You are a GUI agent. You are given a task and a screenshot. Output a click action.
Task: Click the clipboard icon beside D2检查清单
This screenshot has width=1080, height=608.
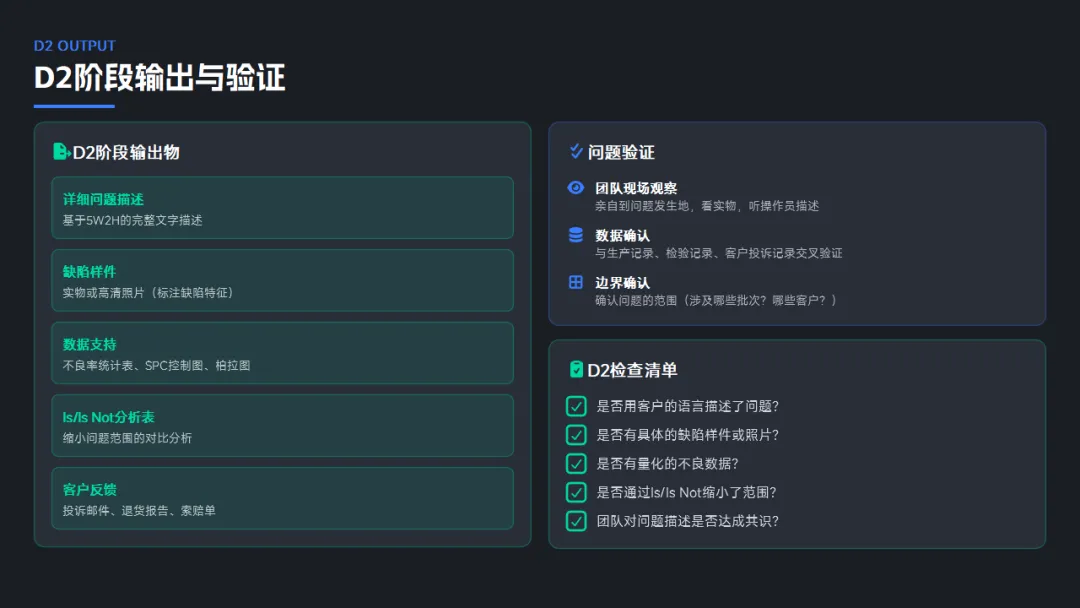(x=576, y=370)
